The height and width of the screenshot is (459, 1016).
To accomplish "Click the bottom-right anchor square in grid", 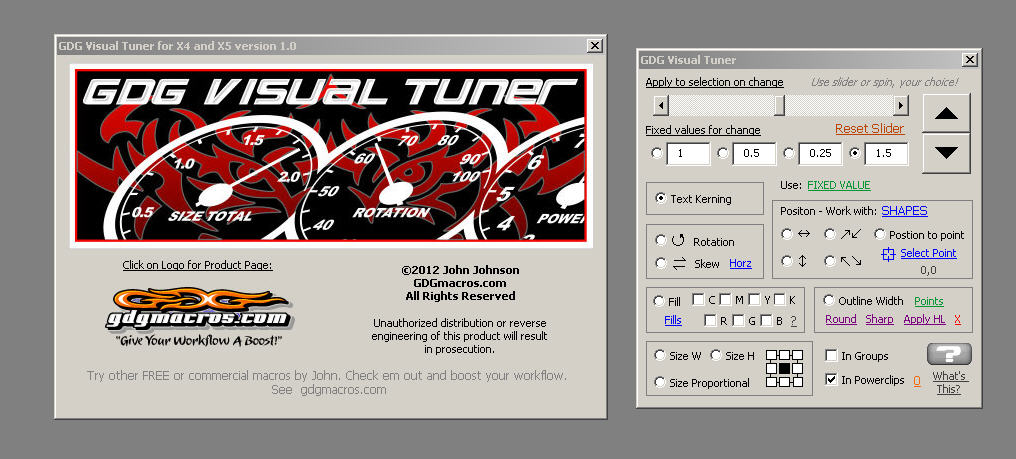I will (x=798, y=382).
